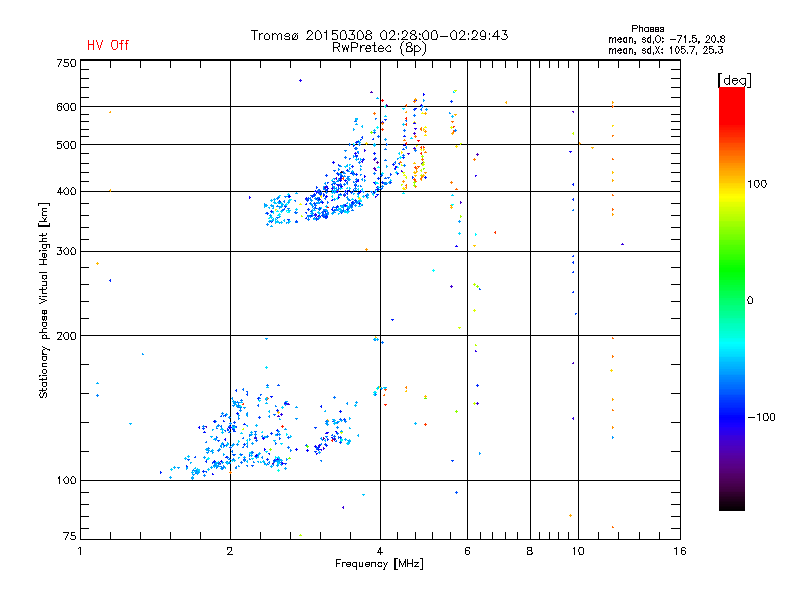The image size is (800, 600).
Task: Click the y-axis tick label '75'
Action: click(x=70, y=536)
